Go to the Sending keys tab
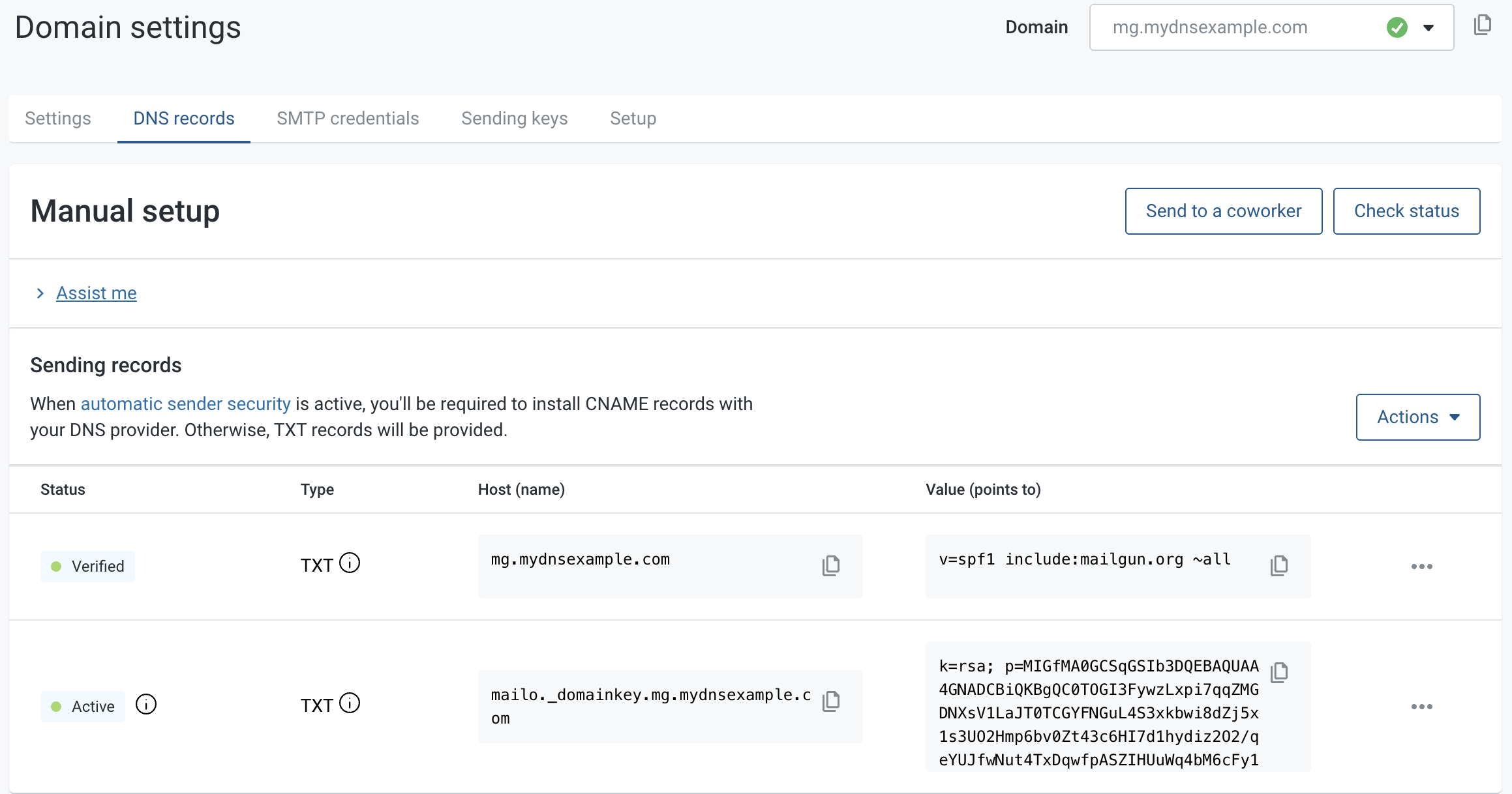1512x794 pixels. (x=514, y=119)
